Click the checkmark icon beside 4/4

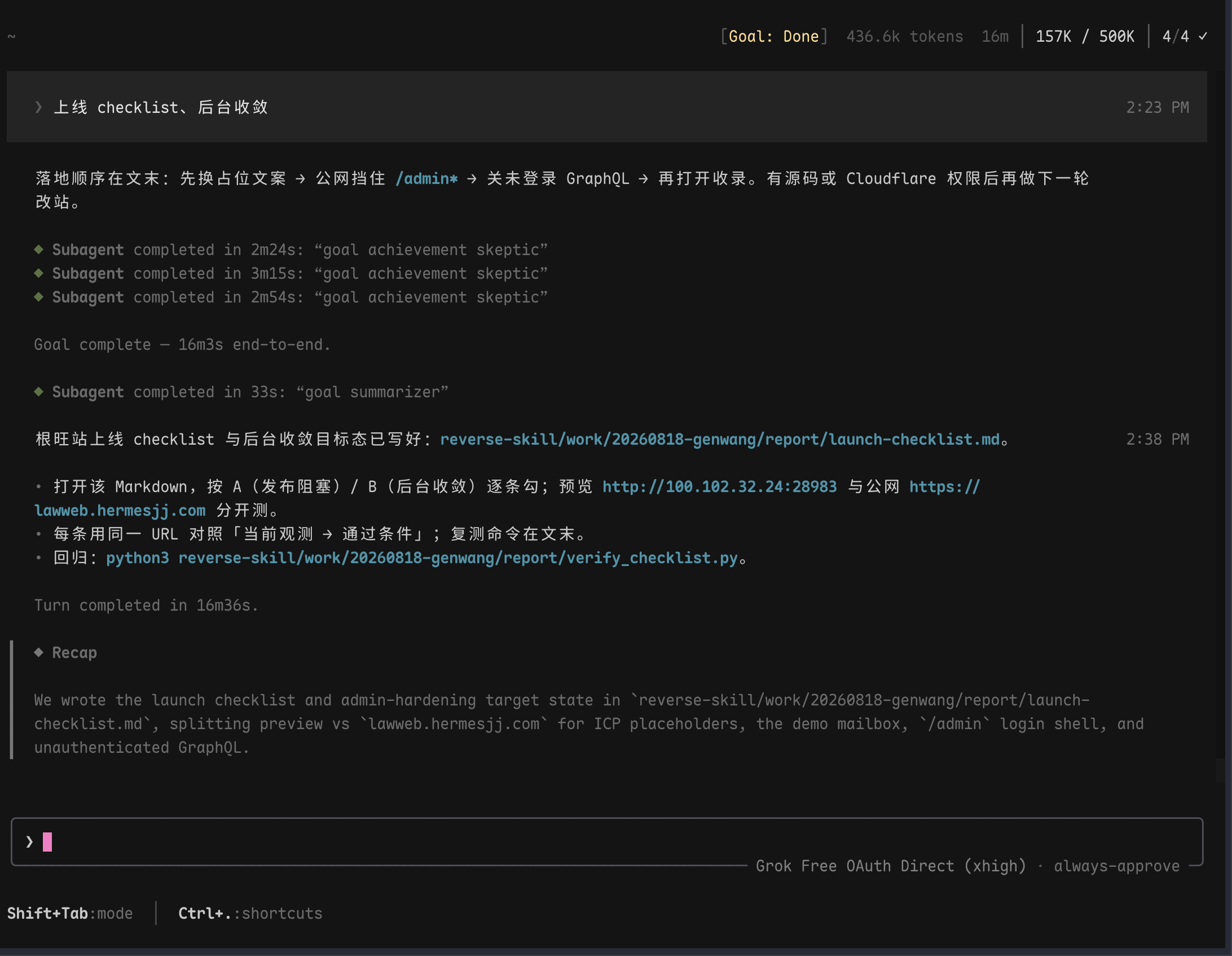1203,37
